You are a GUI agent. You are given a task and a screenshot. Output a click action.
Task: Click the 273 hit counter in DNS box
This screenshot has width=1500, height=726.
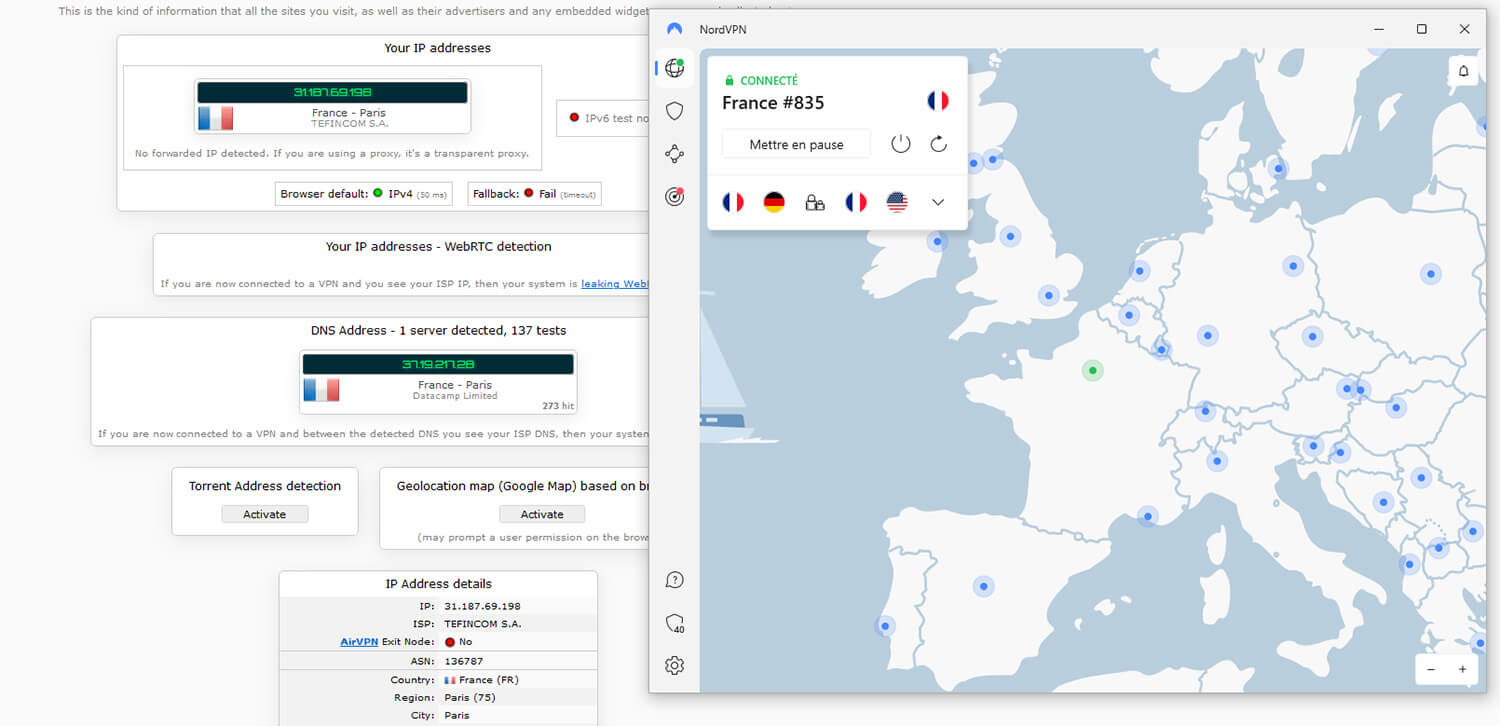point(557,406)
